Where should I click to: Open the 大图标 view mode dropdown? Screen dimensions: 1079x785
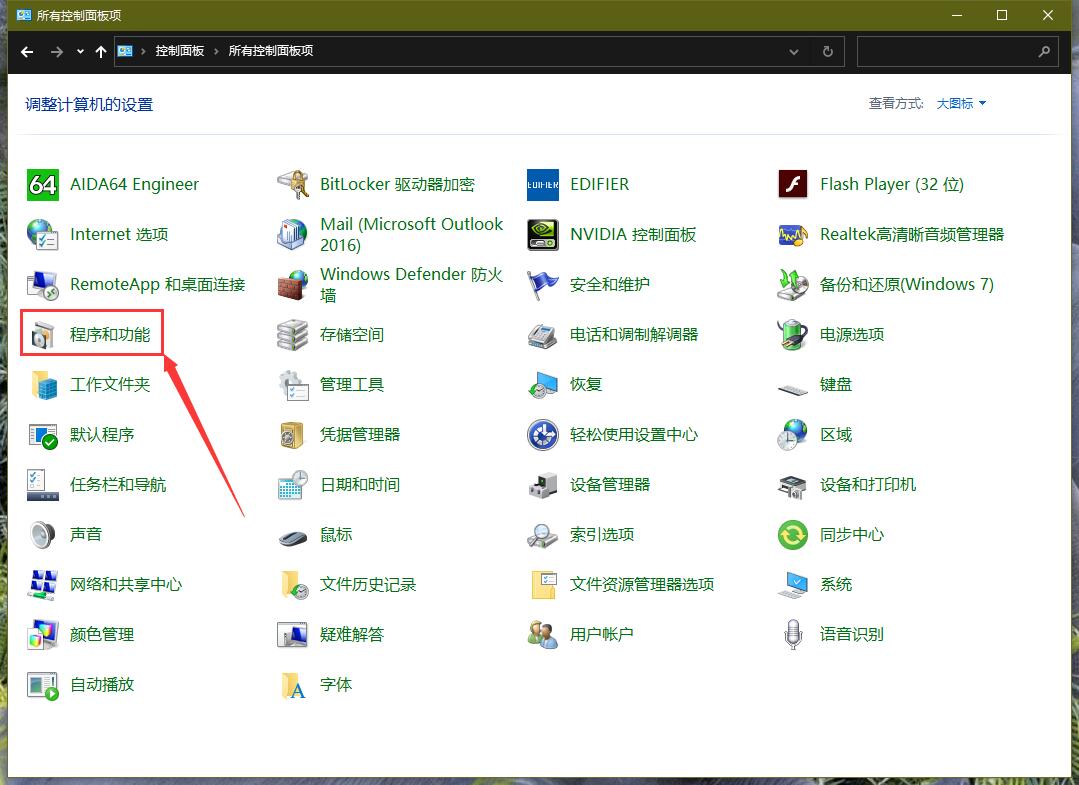point(961,104)
